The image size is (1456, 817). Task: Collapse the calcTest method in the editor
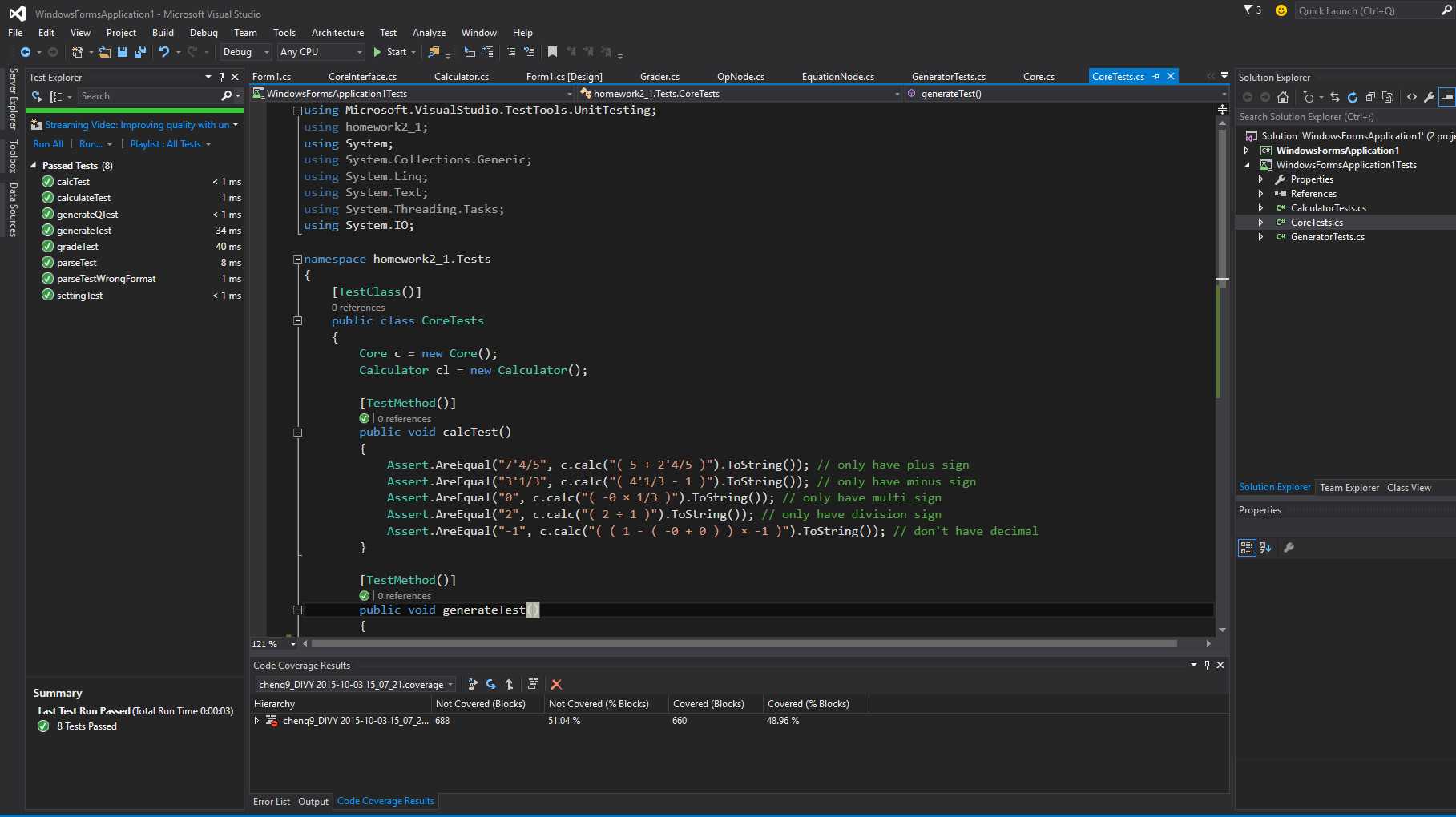tap(298, 433)
